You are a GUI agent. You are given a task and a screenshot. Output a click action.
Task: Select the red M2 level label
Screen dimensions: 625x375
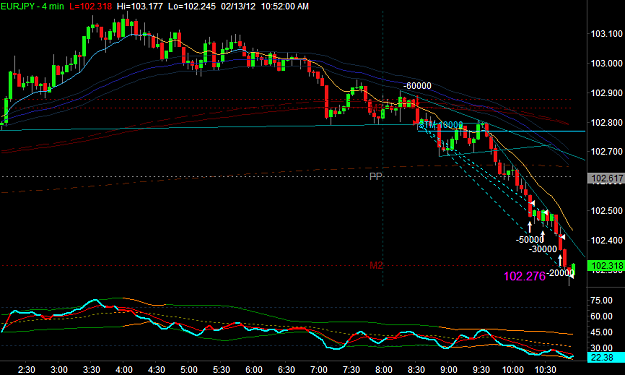pos(376,265)
